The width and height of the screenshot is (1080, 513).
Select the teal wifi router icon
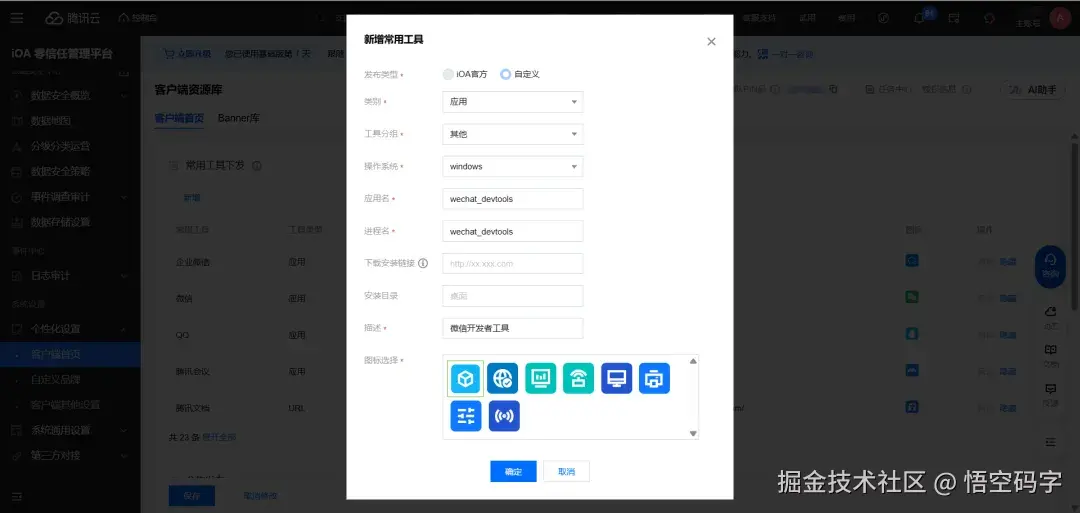579,379
